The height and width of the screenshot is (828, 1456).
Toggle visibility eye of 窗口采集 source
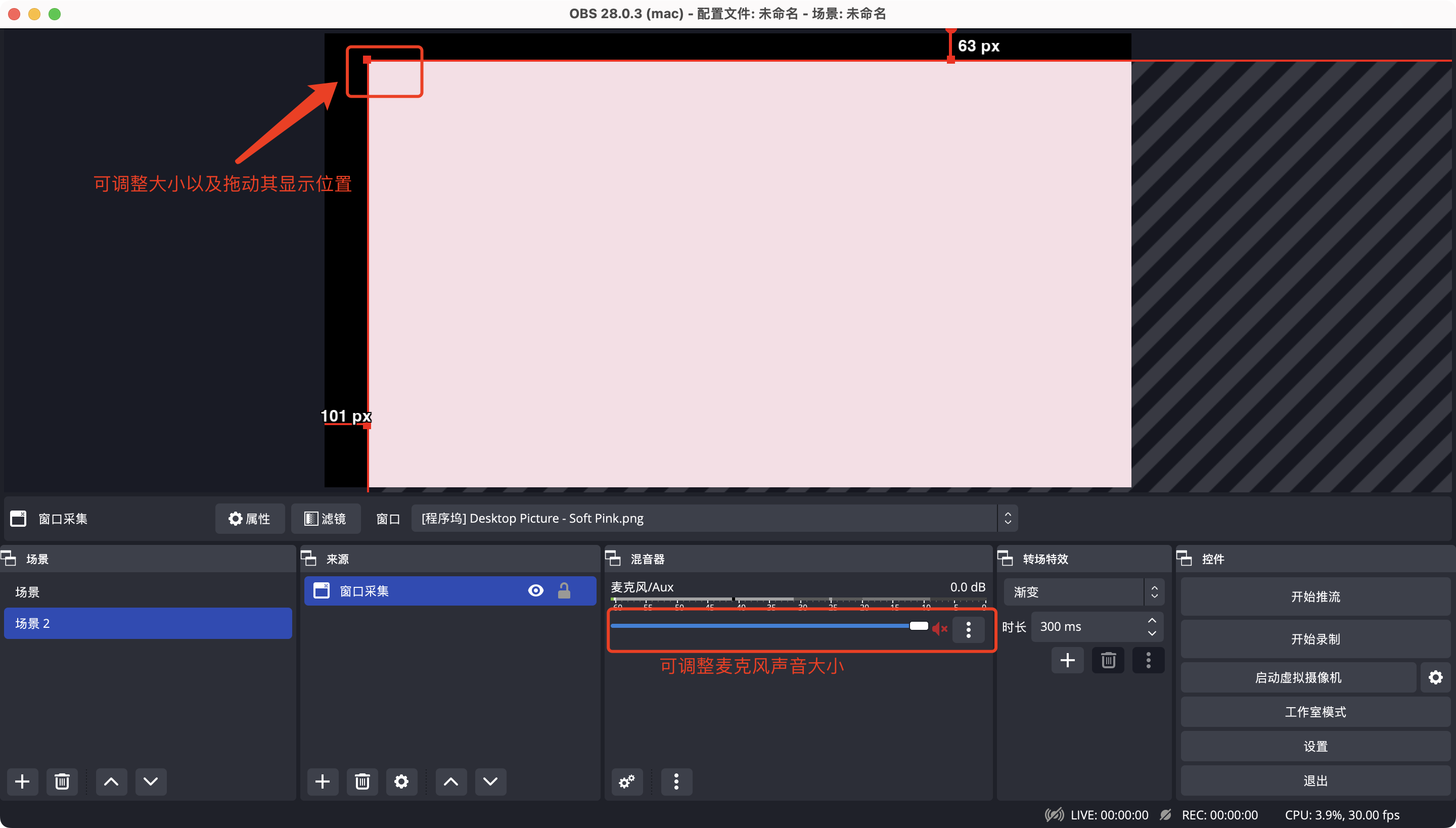click(x=536, y=591)
